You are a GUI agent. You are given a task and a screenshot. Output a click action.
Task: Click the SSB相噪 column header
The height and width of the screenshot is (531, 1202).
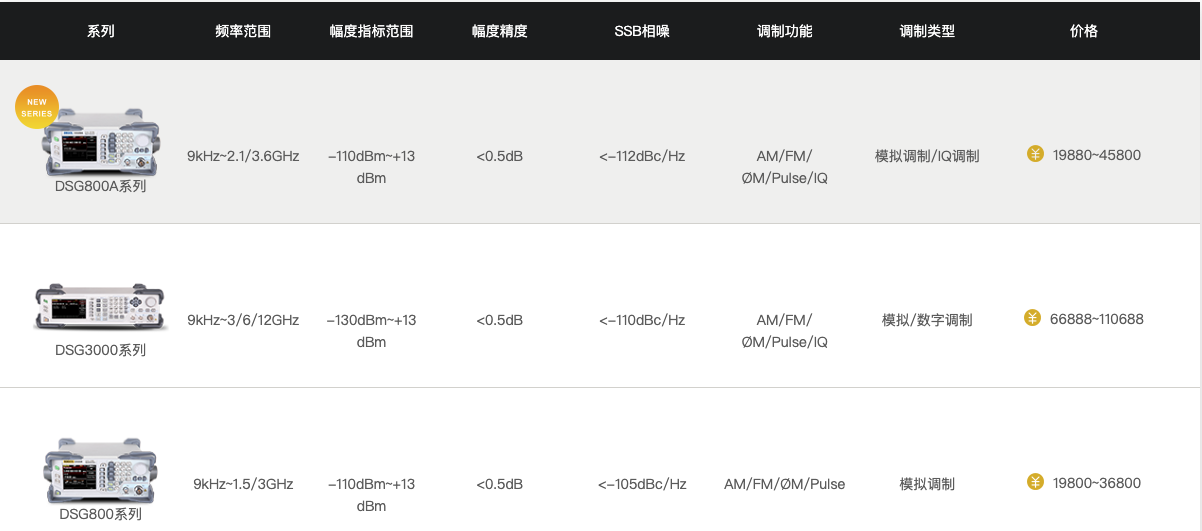(642, 31)
